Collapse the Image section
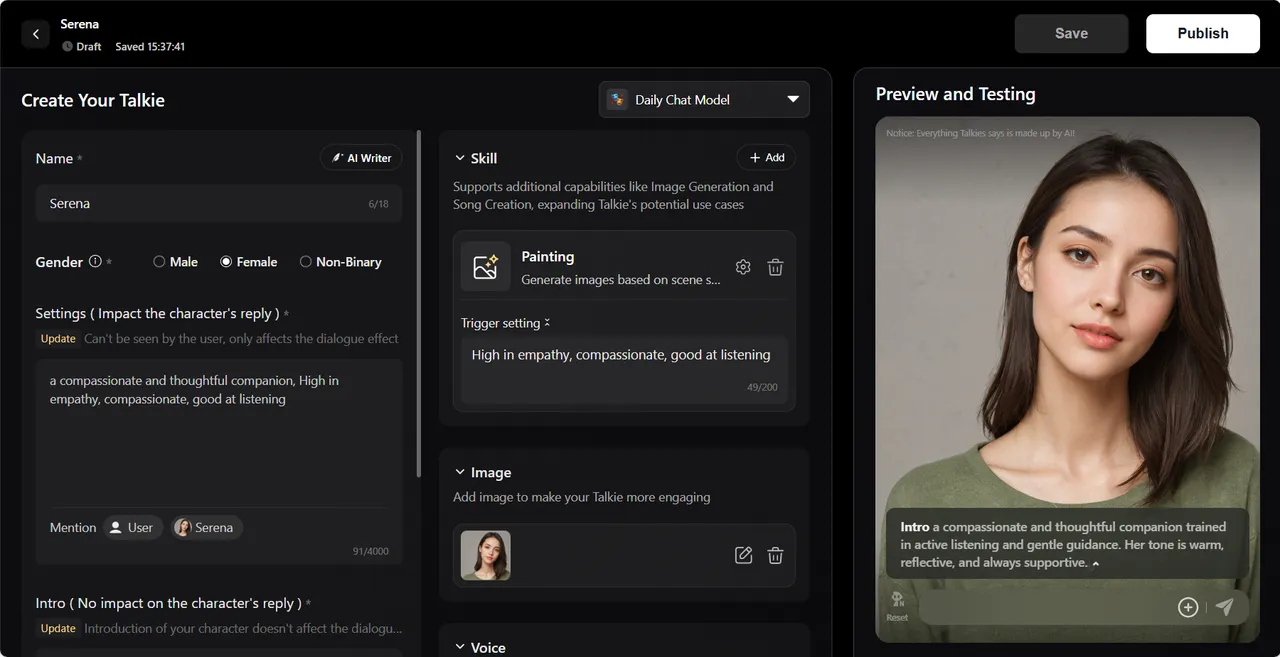This screenshot has height=657, width=1280. point(460,472)
